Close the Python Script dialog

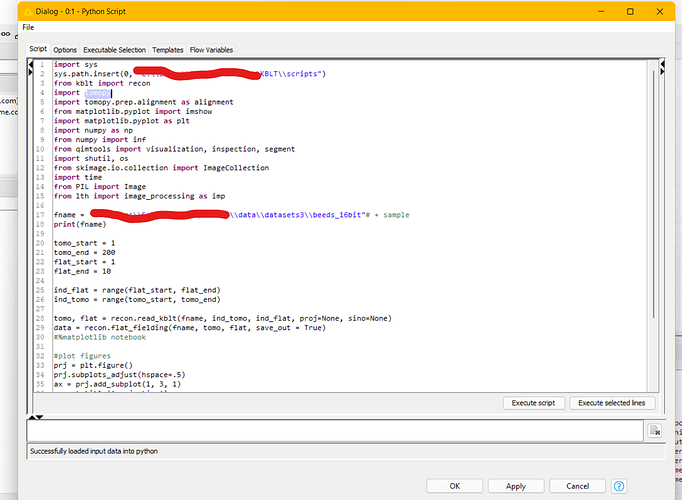coord(659,12)
